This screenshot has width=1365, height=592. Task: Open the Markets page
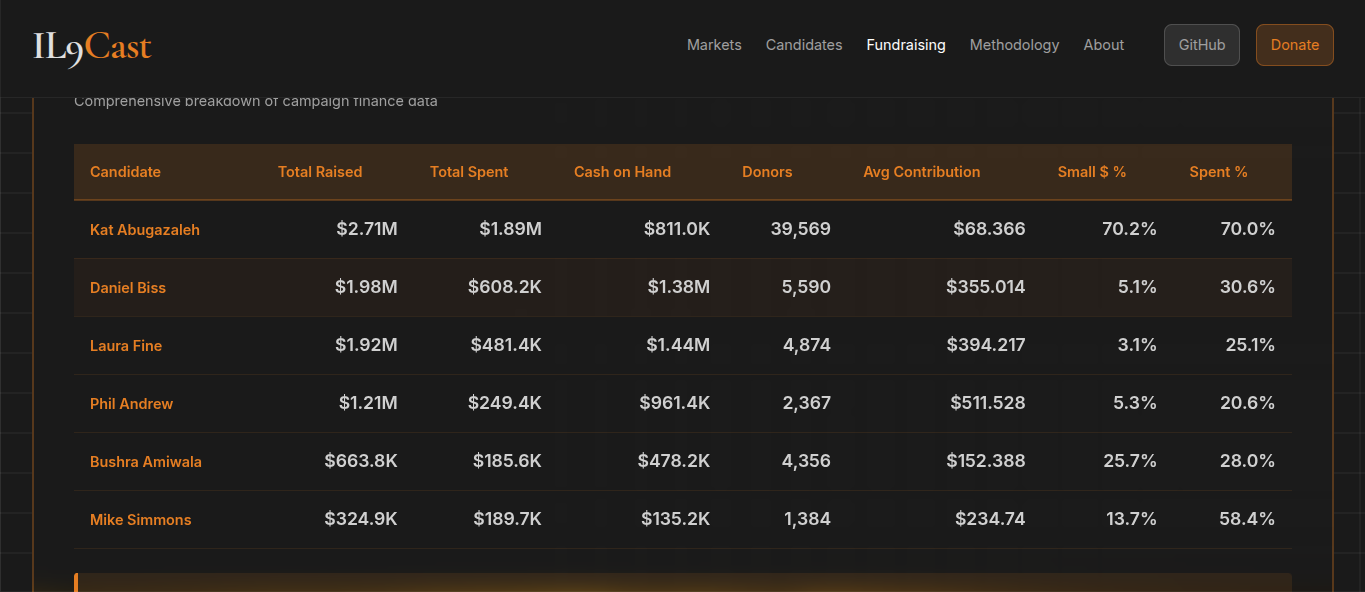[714, 45]
